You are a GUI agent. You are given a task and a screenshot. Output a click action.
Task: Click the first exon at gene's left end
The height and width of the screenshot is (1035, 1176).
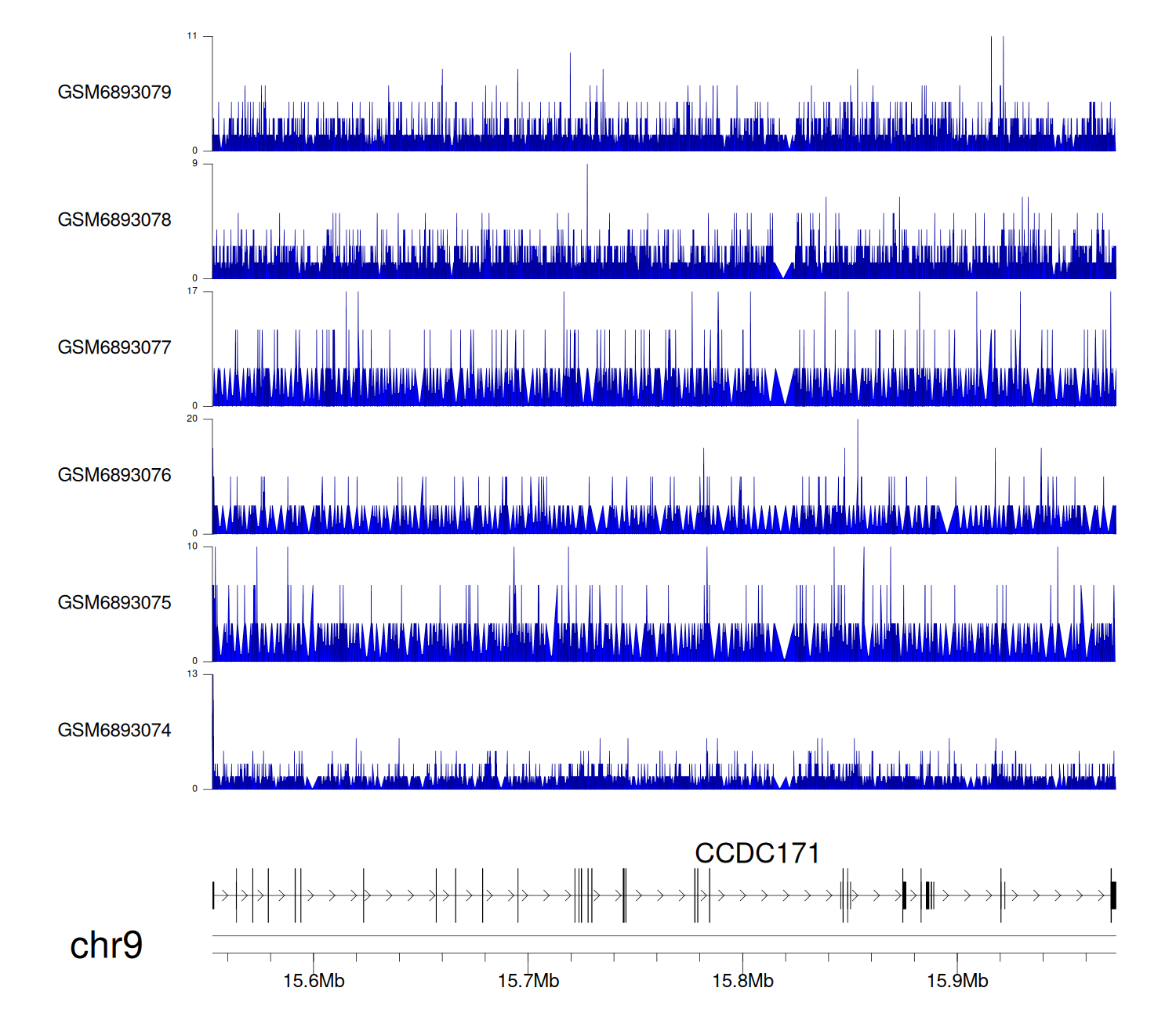point(213,895)
